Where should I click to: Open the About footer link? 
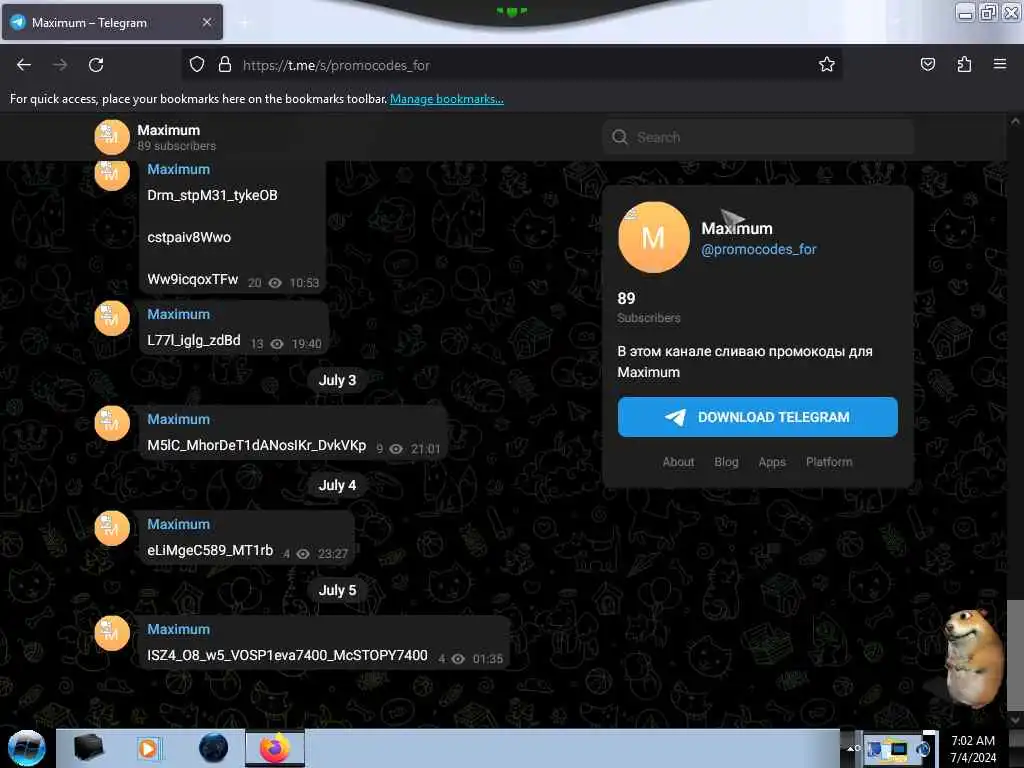pos(678,462)
